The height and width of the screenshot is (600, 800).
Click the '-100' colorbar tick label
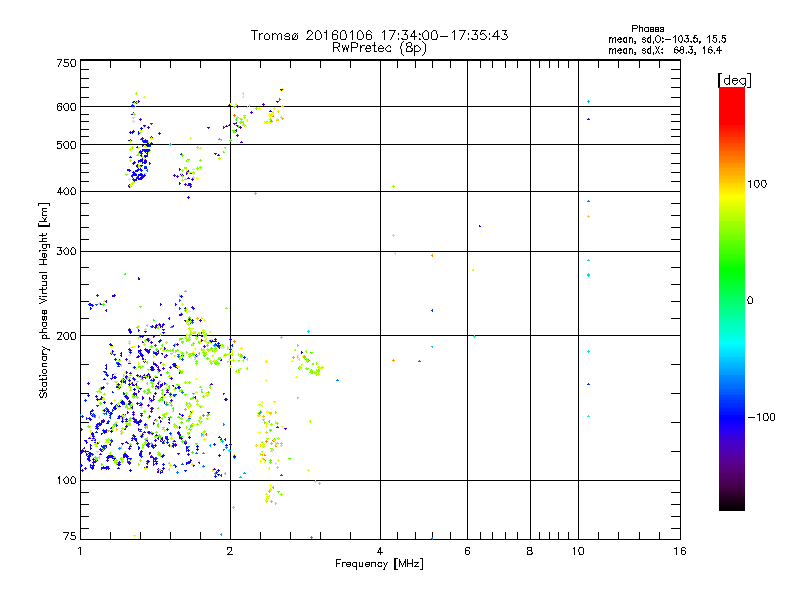click(762, 417)
